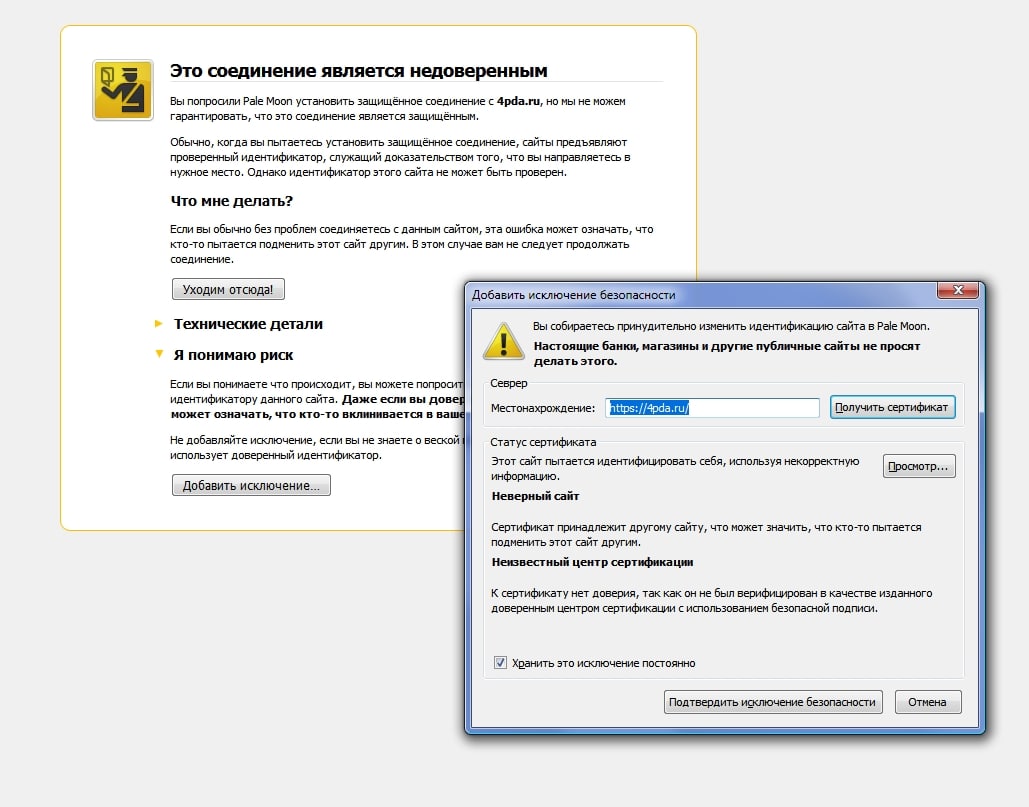
Task: Cancel the dialog with 'Отмена' button
Action: click(x=927, y=702)
